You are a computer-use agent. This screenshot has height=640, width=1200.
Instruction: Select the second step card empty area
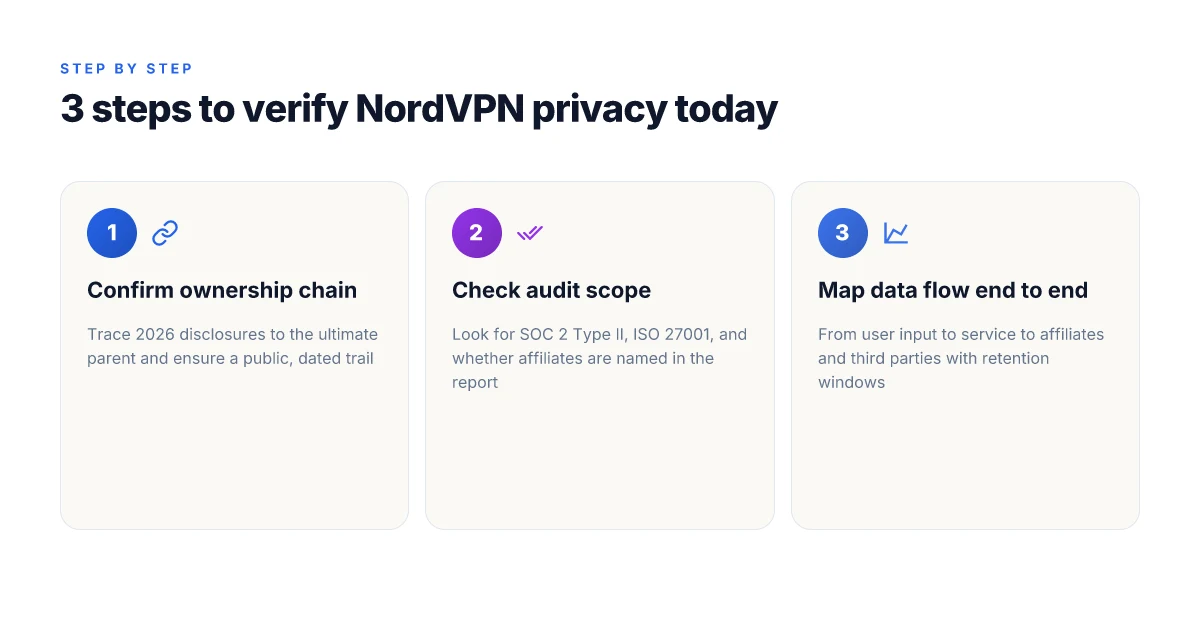[600, 460]
